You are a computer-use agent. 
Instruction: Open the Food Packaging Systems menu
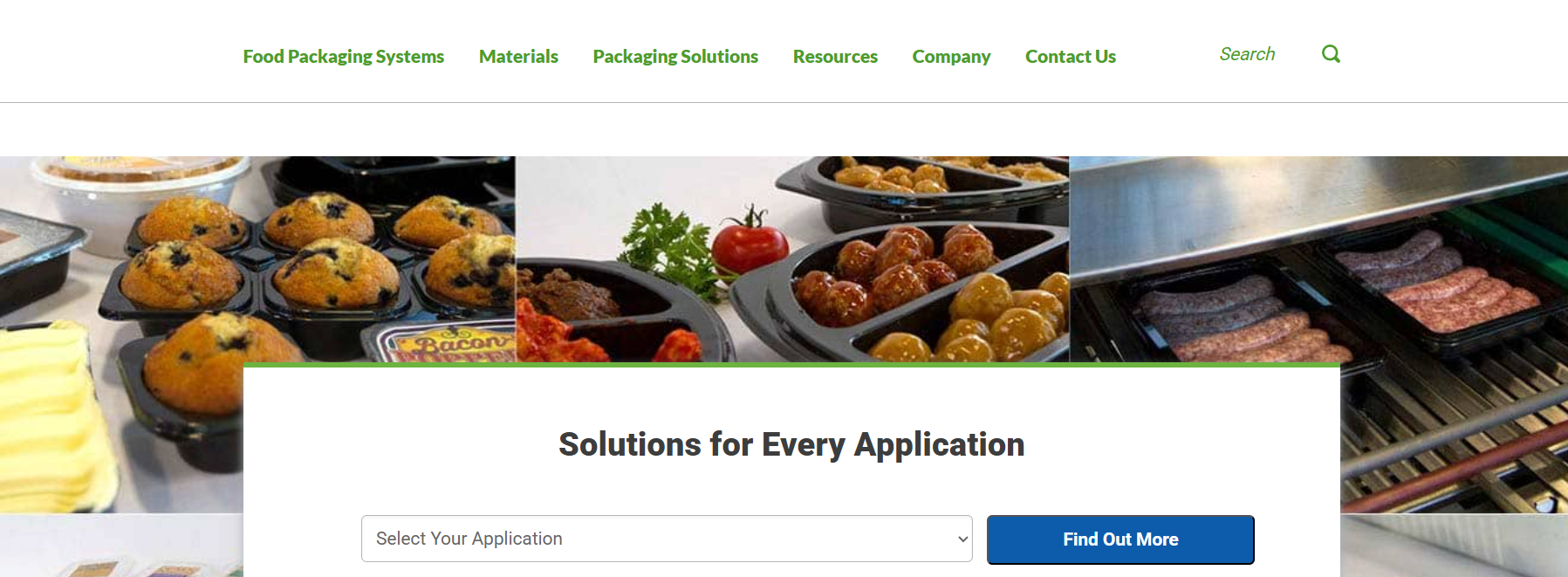343,57
